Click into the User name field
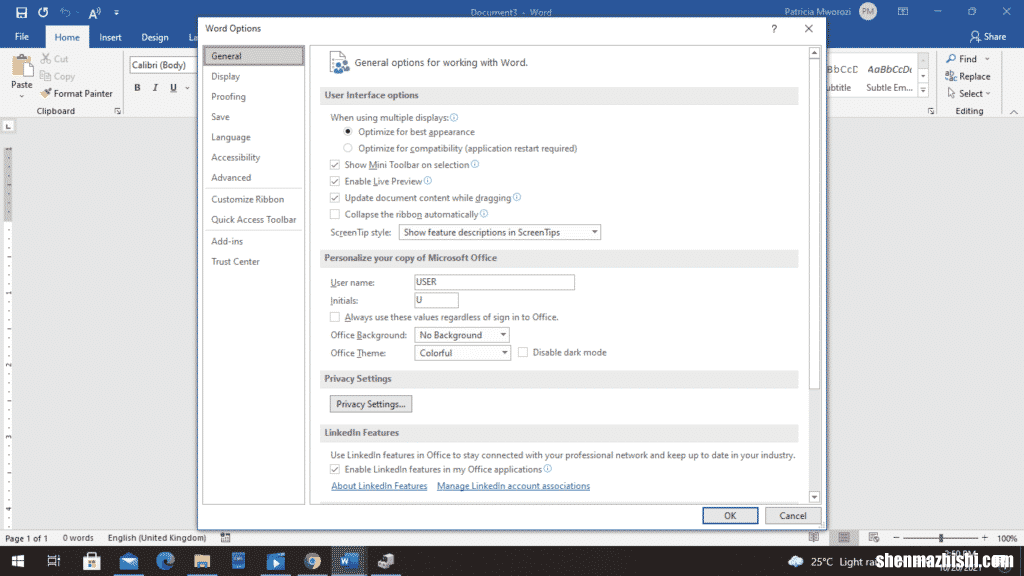1024x576 pixels. tap(494, 281)
